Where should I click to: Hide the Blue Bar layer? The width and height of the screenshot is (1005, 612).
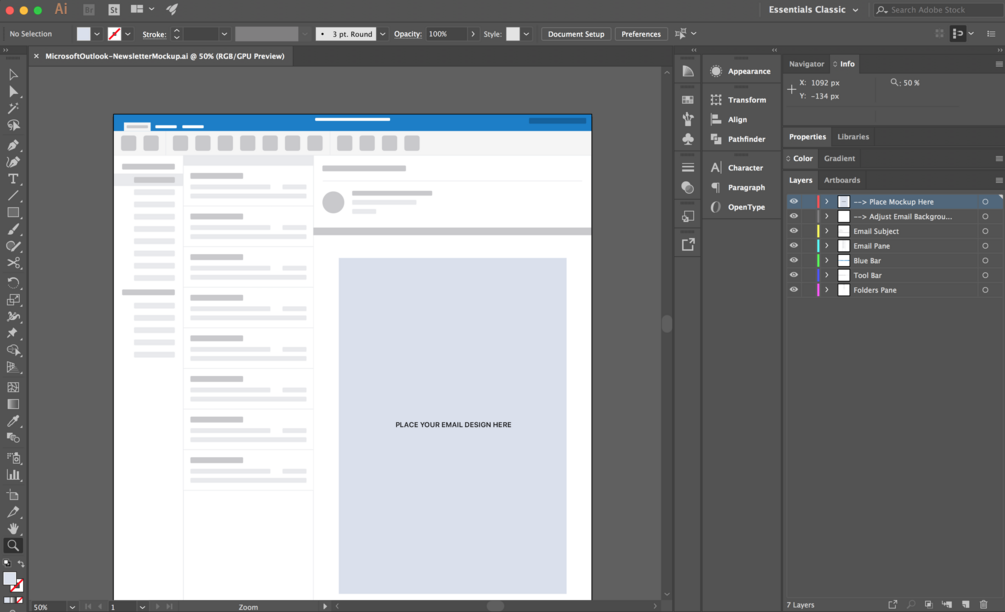(793, 260)
